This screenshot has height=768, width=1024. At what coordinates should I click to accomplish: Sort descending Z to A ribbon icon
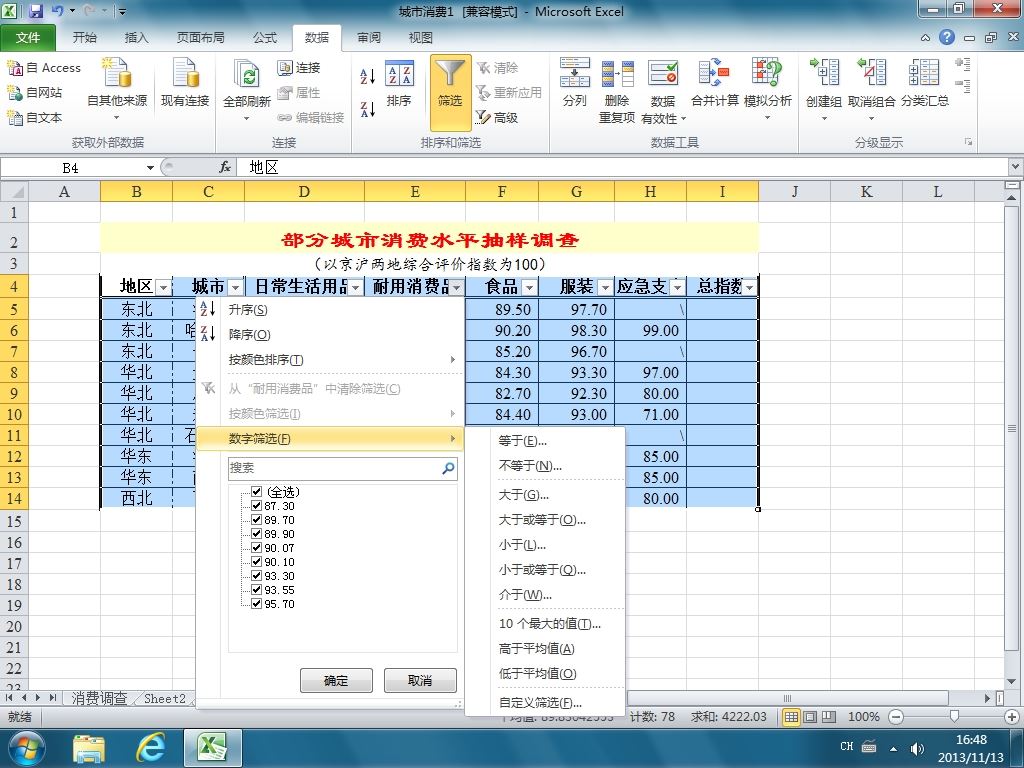pos(368,109)
